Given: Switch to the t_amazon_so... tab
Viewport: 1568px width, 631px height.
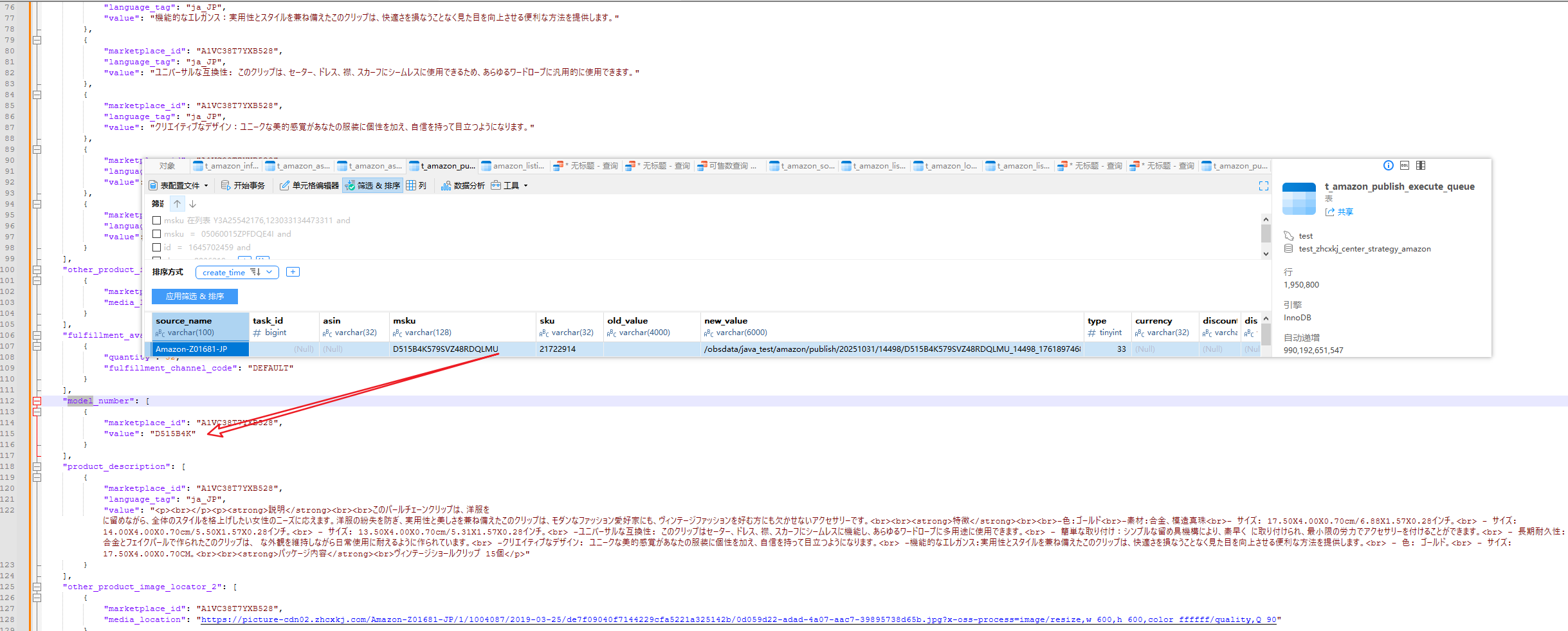Looking at the screenshot, I should pos(801,166).
